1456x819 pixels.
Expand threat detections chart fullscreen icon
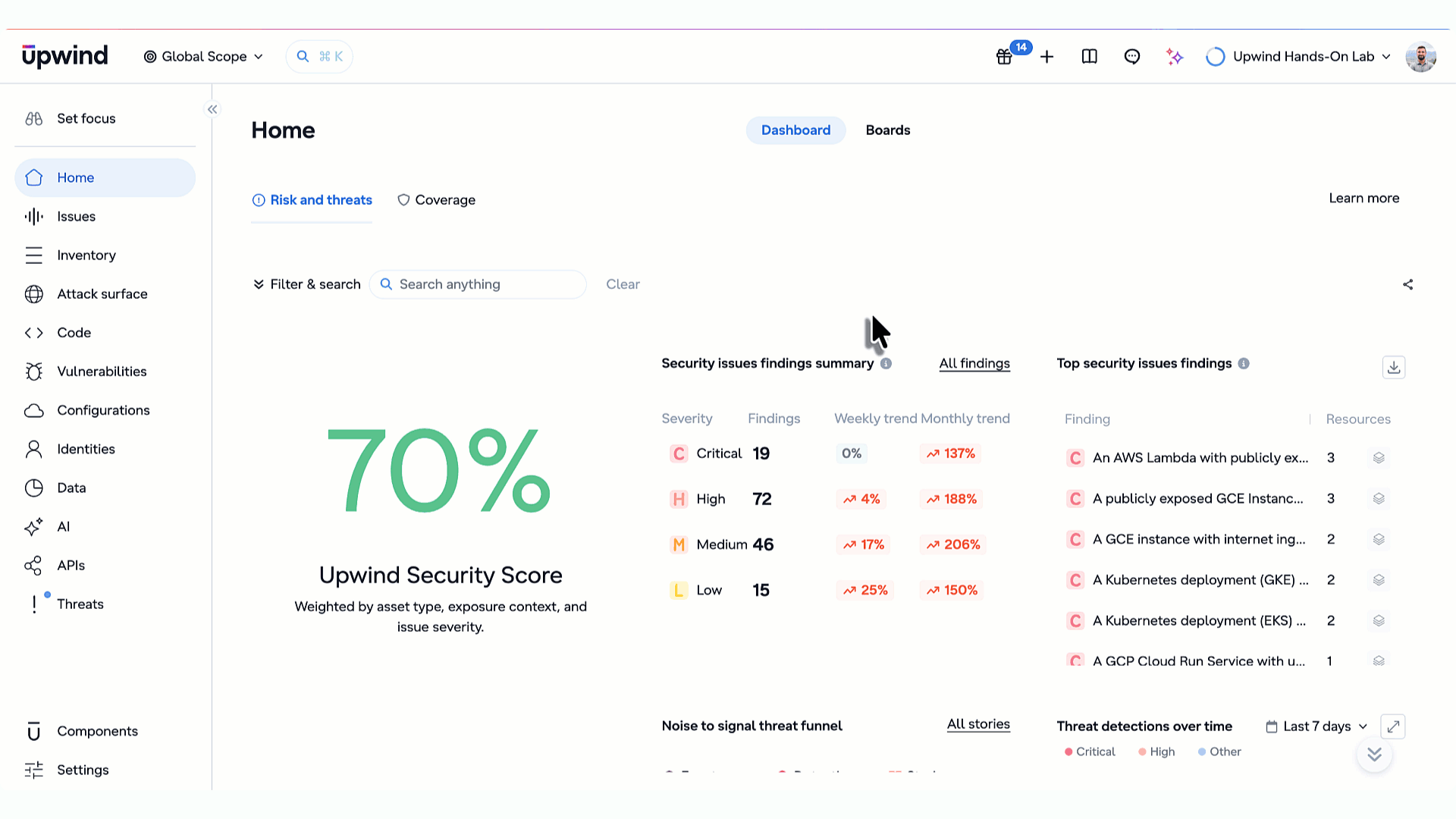tap(1393, 726)
